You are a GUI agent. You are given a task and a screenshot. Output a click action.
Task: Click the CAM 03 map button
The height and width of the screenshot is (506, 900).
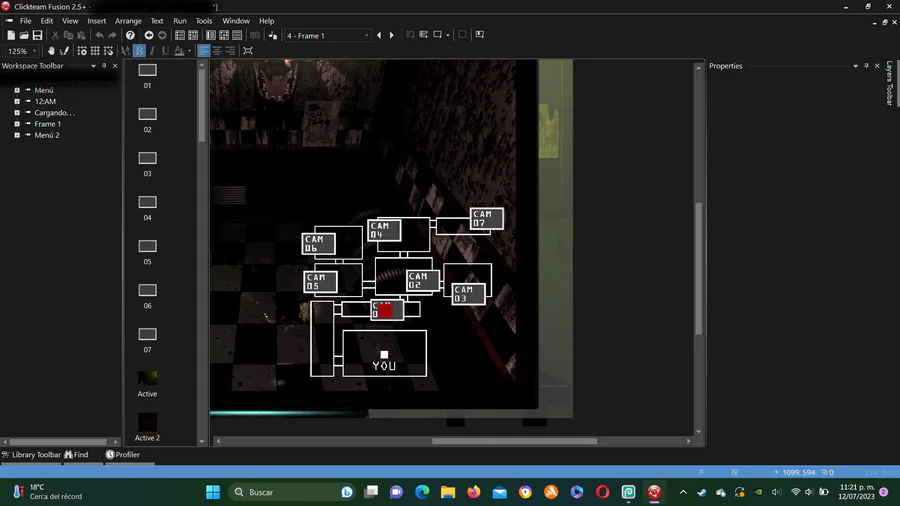click(468, 294)
